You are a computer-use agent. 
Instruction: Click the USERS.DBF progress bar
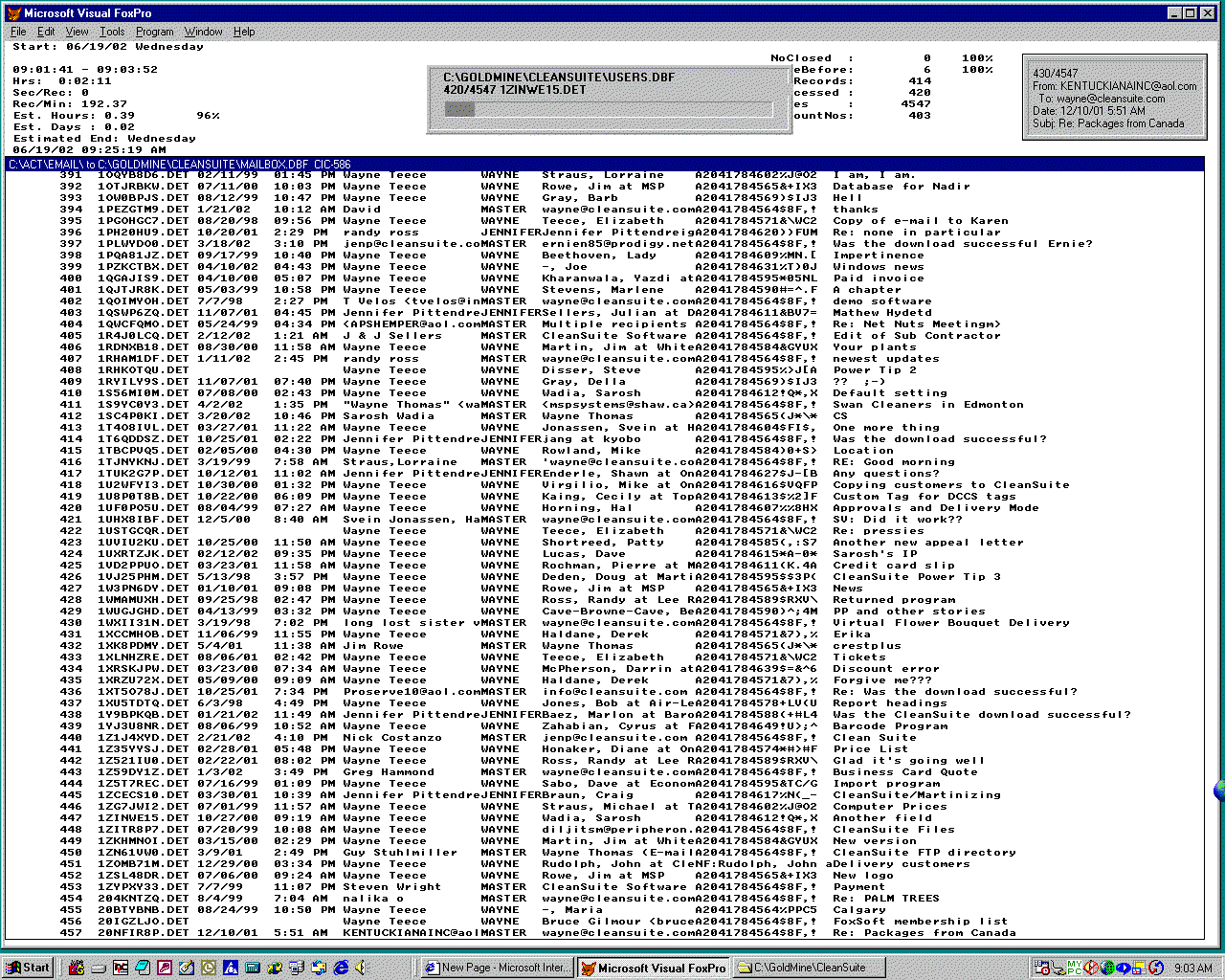609,110
